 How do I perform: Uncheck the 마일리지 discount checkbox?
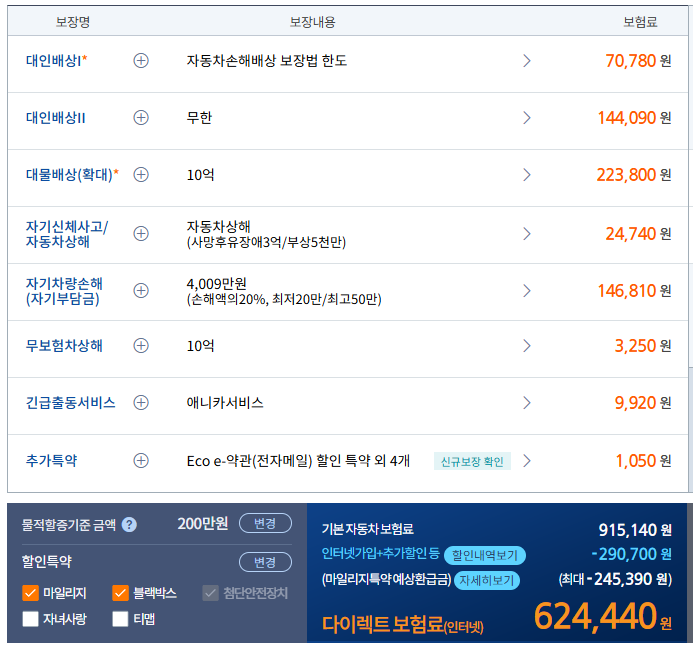point(30,593)
